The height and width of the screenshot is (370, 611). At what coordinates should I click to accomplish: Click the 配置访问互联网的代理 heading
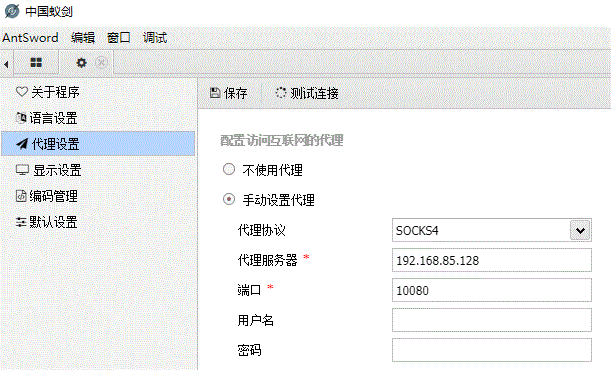click(x=282, y=141)
